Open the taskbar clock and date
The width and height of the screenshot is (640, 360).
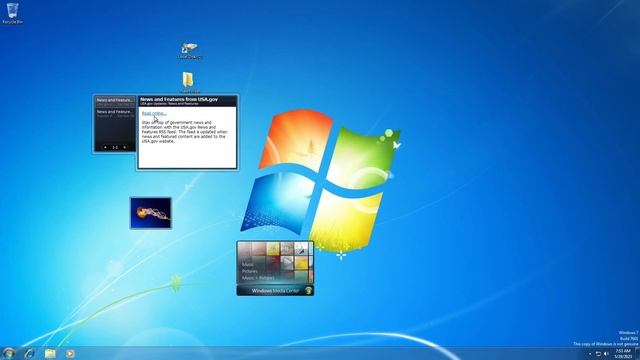point(623,353)
